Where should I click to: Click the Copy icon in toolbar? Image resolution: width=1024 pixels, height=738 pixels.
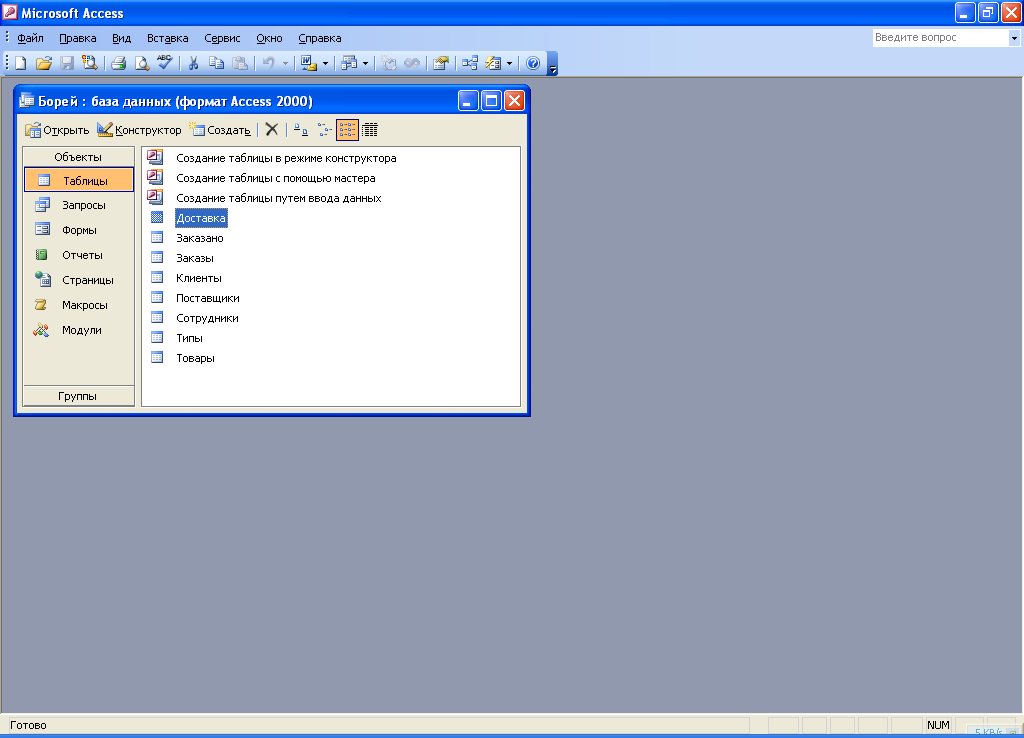pos(216,63)
